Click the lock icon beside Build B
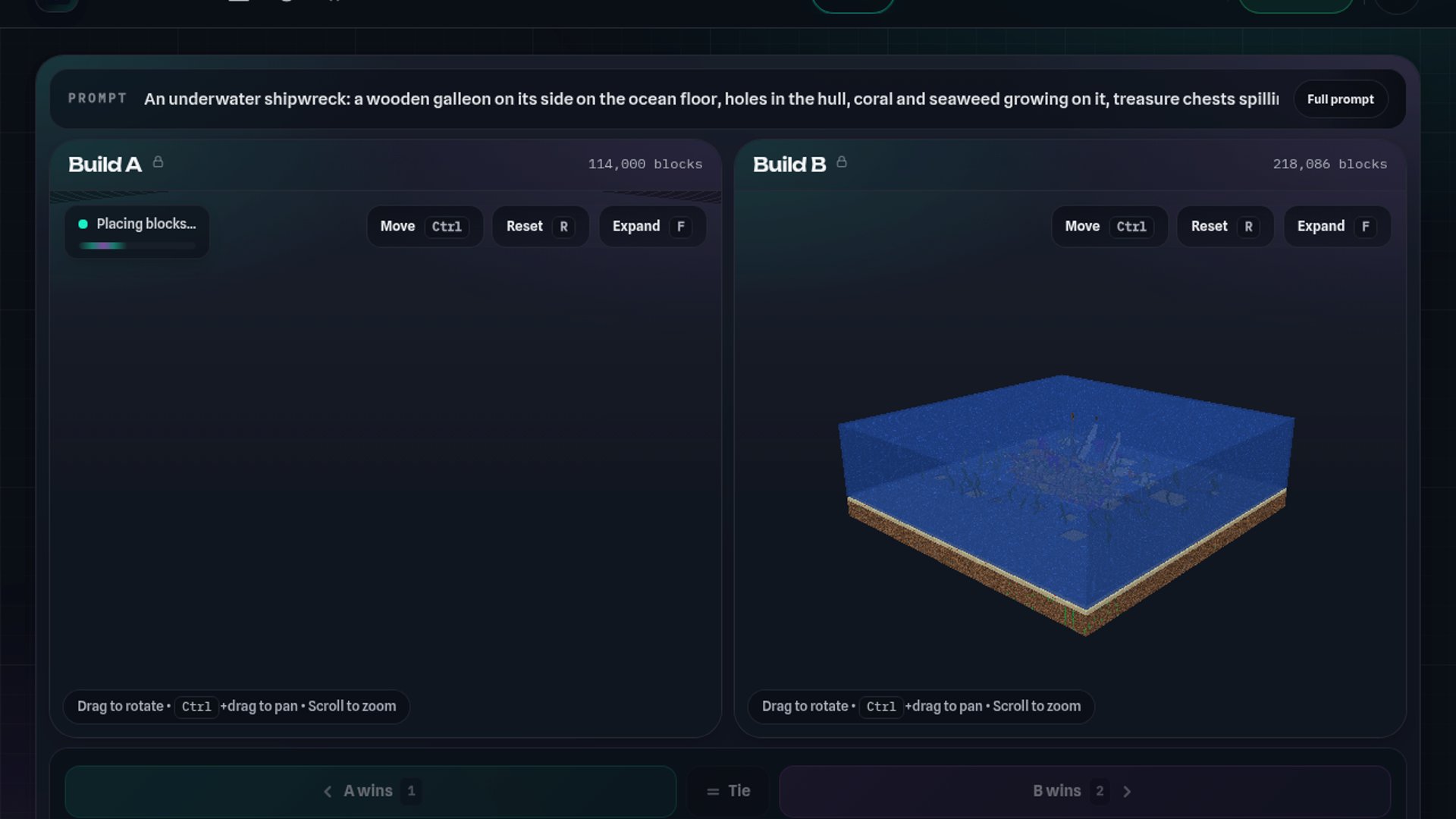 coord(842,162)
